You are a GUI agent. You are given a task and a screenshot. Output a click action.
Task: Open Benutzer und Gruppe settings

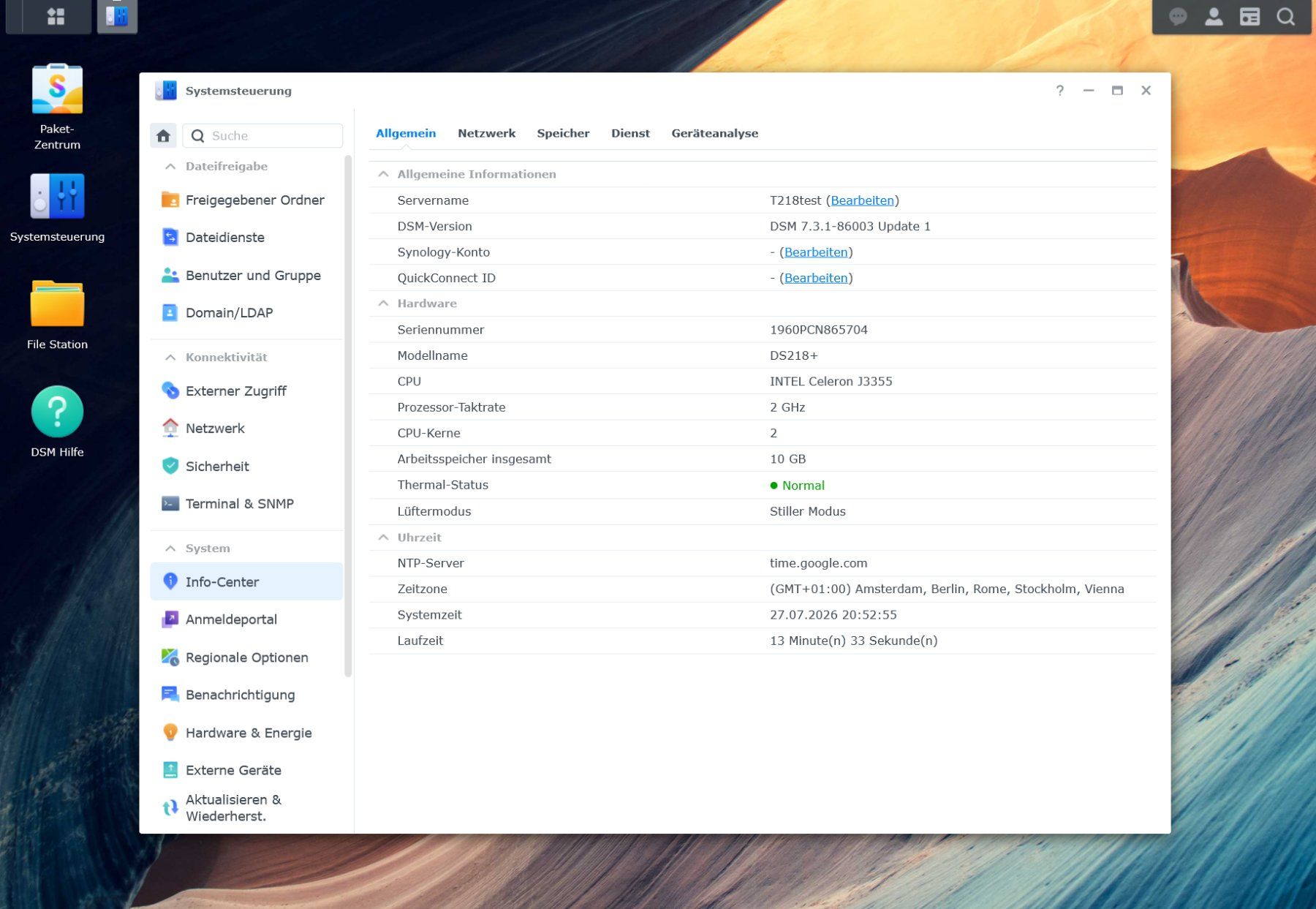(x=246, y=275)
